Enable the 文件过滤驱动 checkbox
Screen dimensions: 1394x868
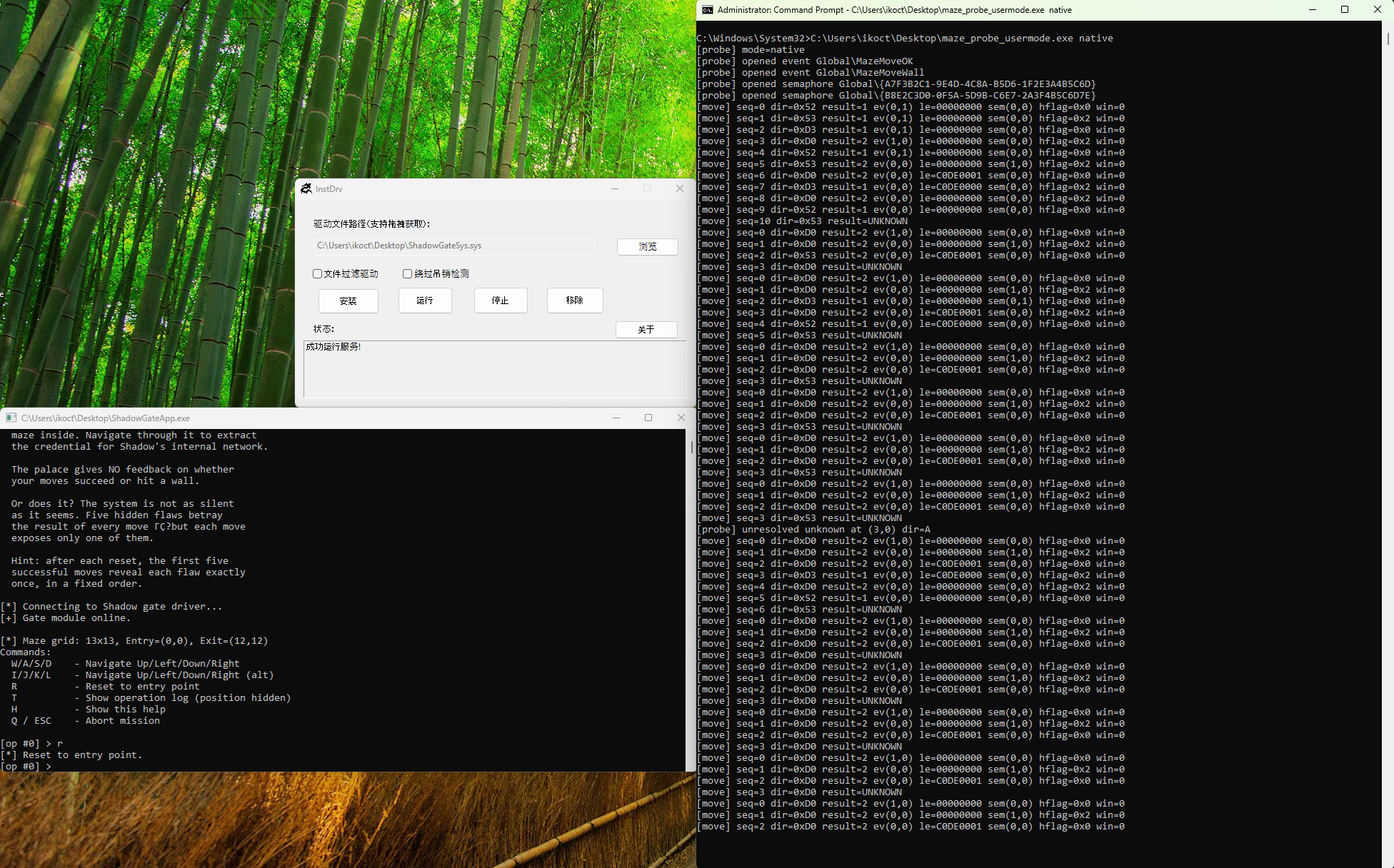pos(318,273)
